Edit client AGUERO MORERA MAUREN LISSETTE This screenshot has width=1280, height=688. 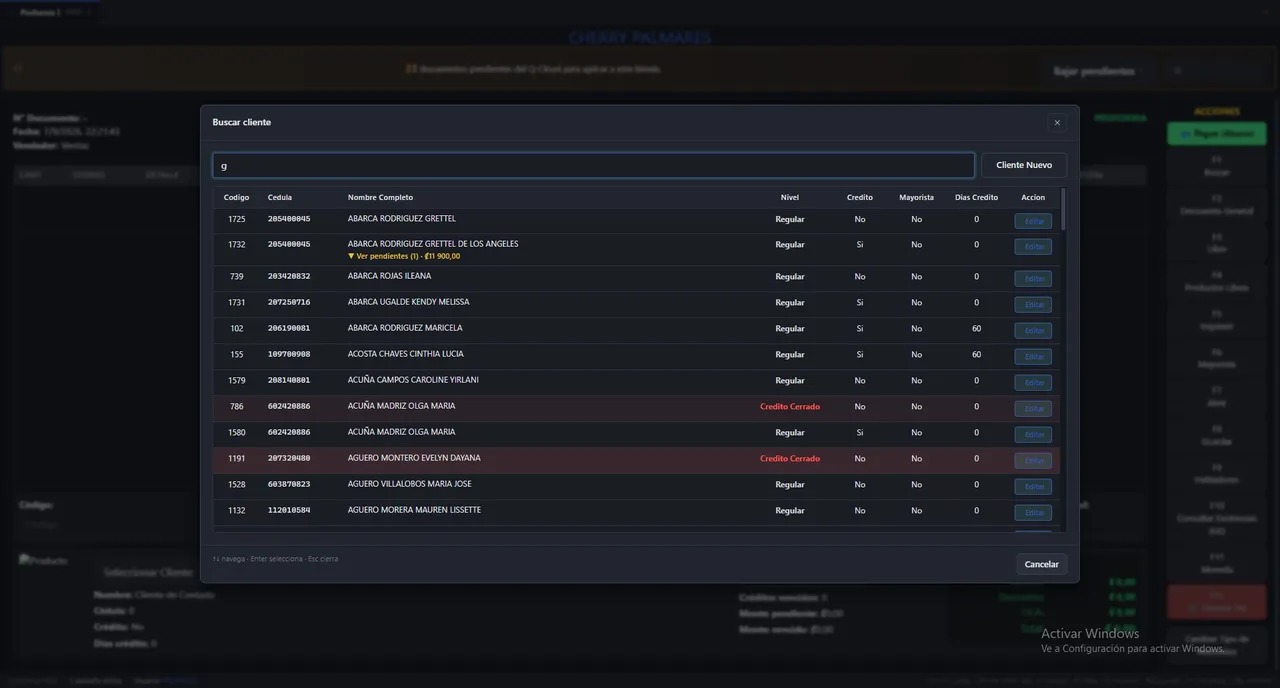click(1033, 512)
